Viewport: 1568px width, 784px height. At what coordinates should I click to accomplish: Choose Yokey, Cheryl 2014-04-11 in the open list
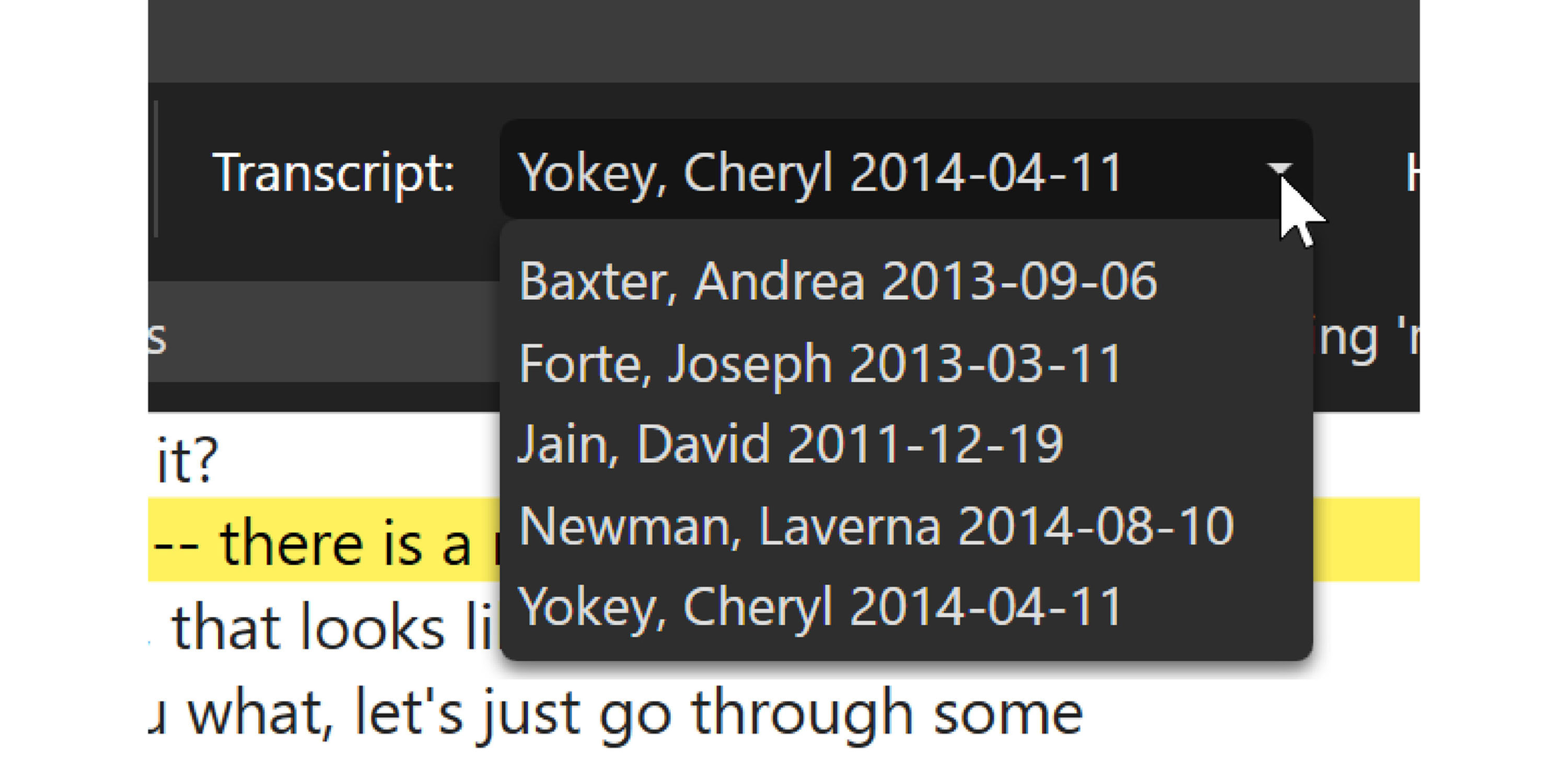(x=819, y=607)
